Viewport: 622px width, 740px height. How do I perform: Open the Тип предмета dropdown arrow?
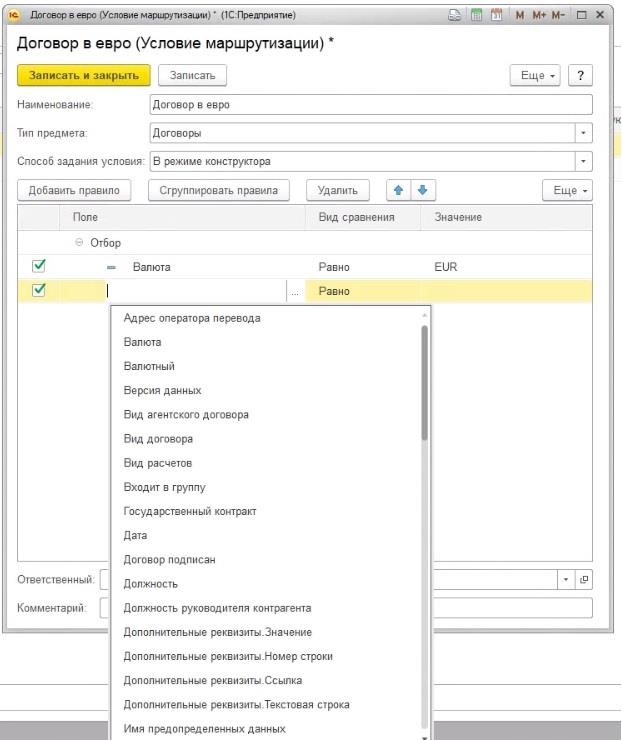583,133
